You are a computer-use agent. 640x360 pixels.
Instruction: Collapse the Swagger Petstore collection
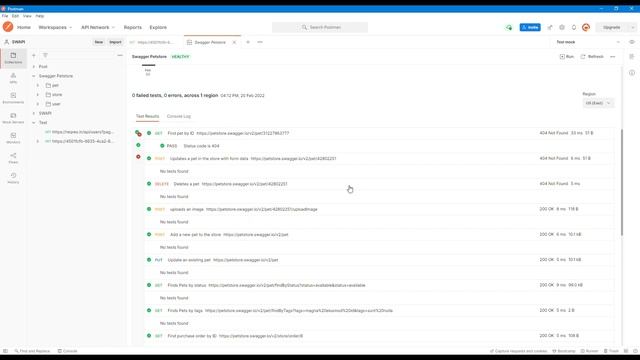(x=34, y=76)
